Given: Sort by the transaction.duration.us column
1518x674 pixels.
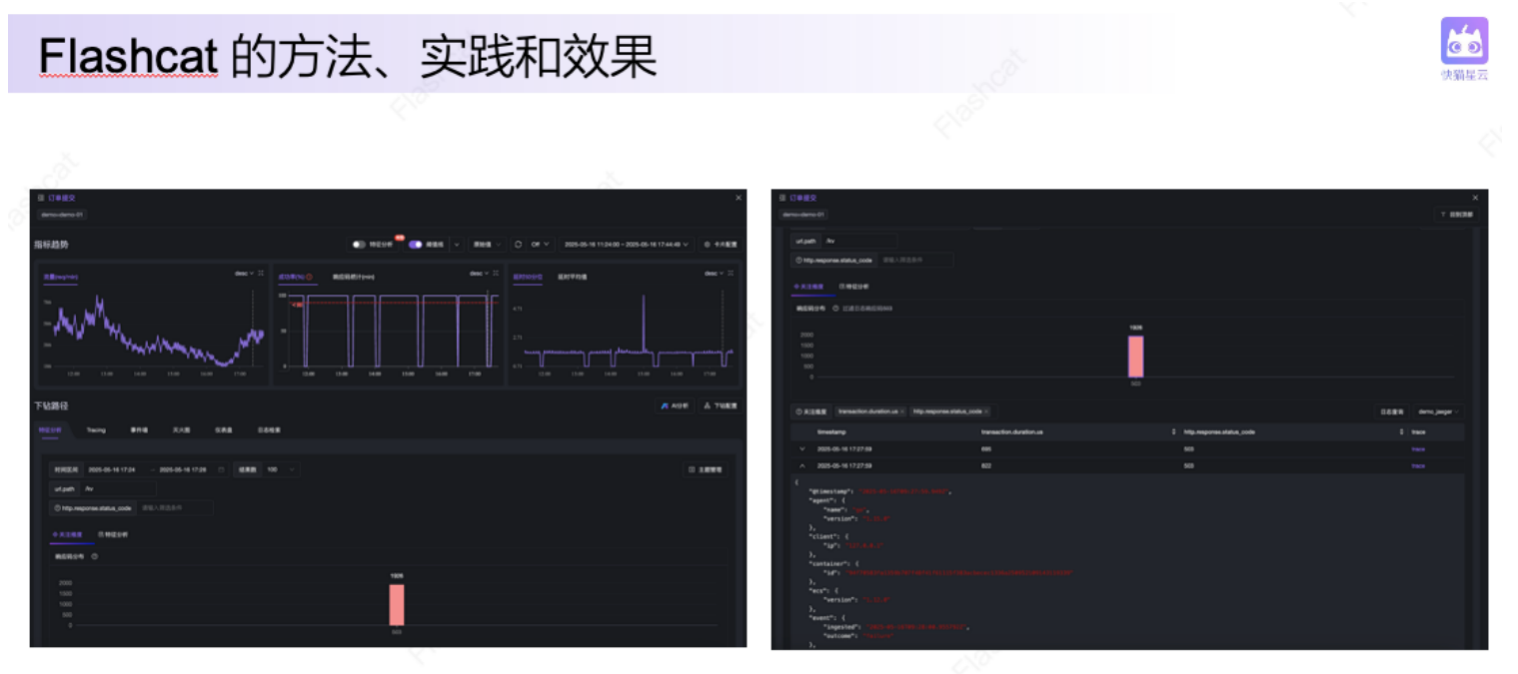Looking at the screenshot, I should (x=1173, y=432).
